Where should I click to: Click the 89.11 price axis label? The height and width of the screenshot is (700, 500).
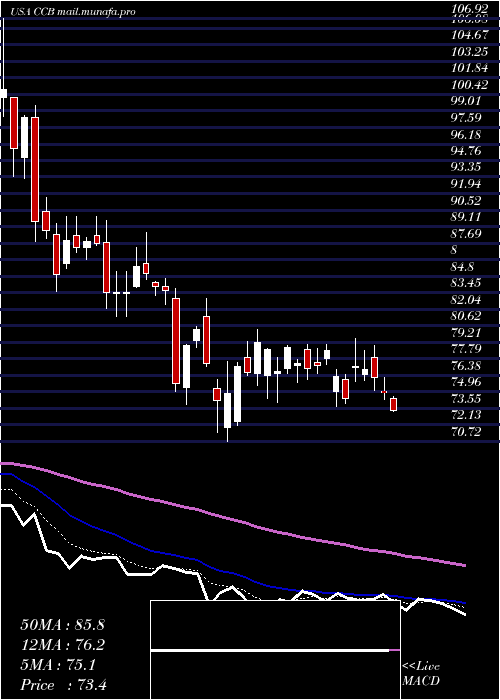tap(467, 217)
